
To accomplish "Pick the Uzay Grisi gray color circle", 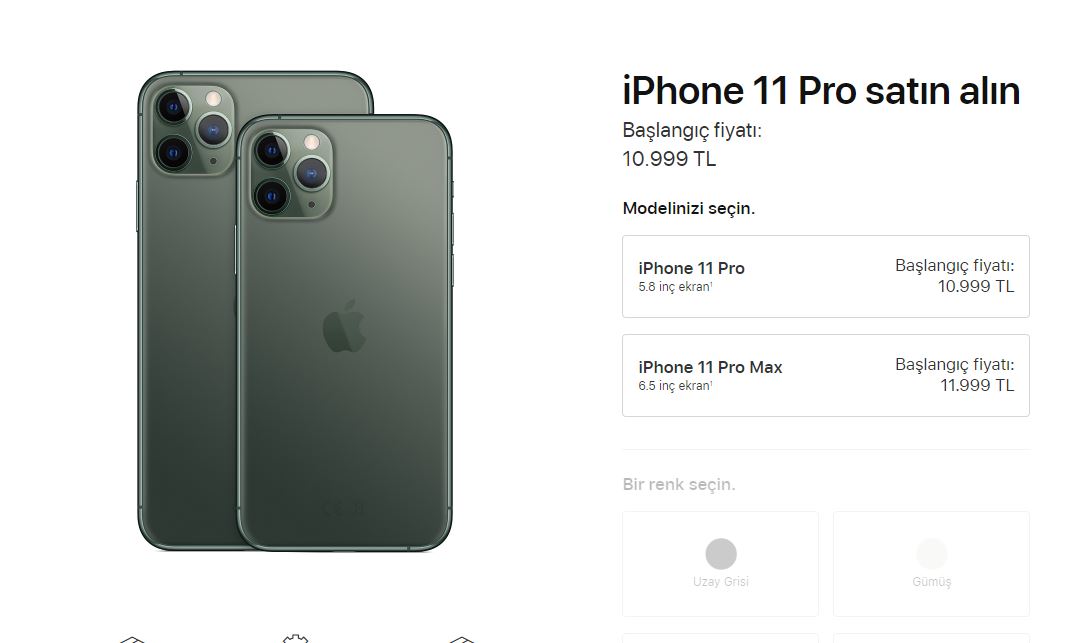I will [x=721, y=554].
